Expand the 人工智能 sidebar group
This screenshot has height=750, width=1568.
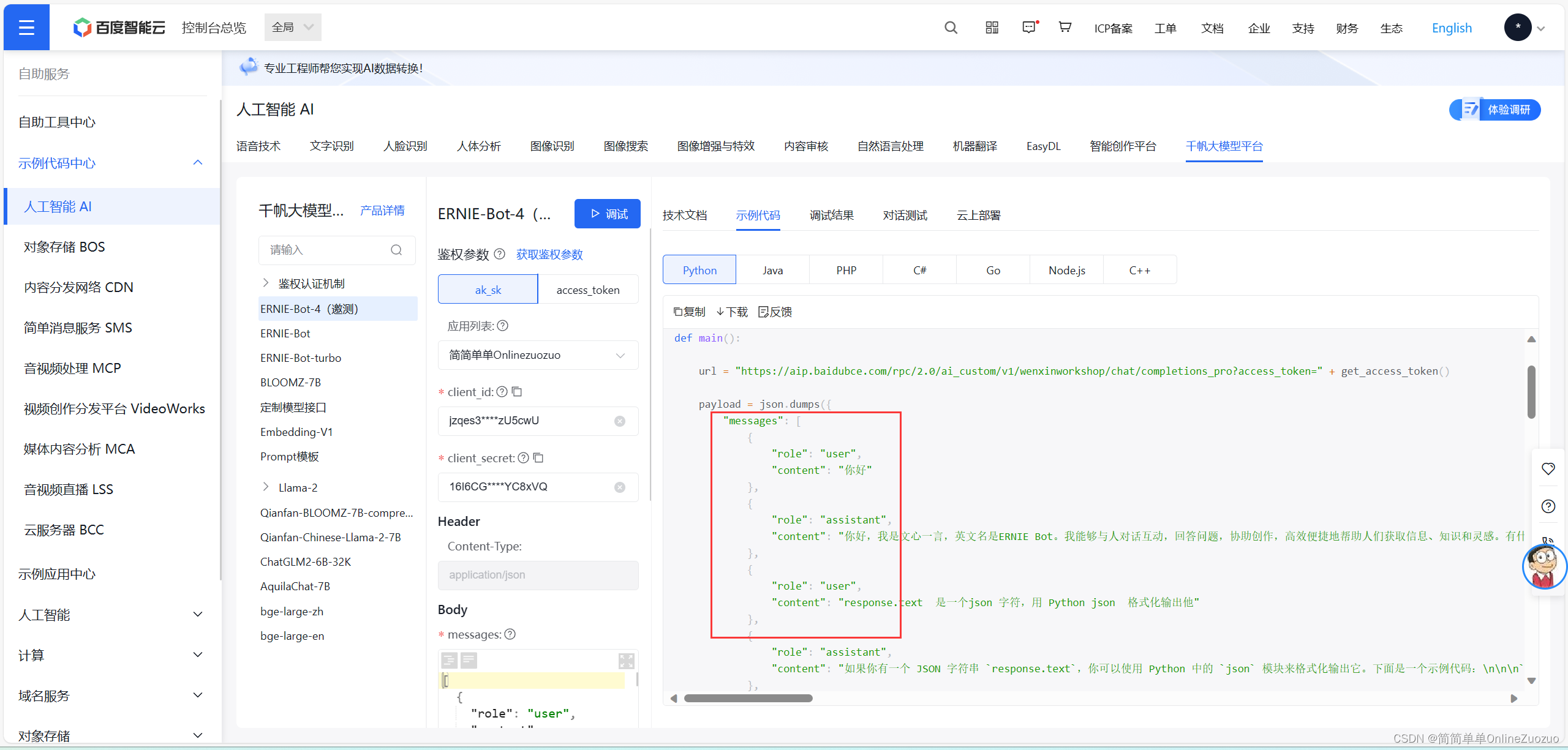(x=197, y=615)
